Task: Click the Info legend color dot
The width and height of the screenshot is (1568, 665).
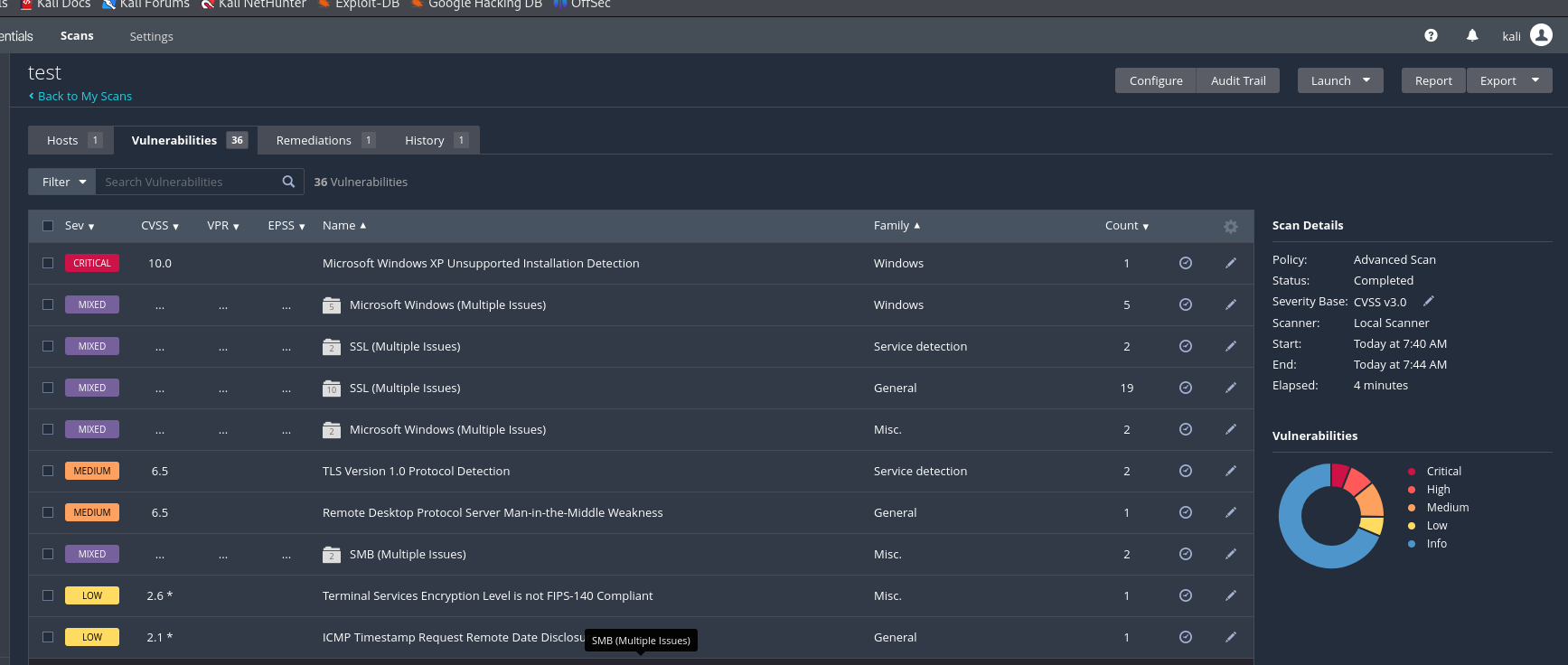Action: tap(1412, 544)
